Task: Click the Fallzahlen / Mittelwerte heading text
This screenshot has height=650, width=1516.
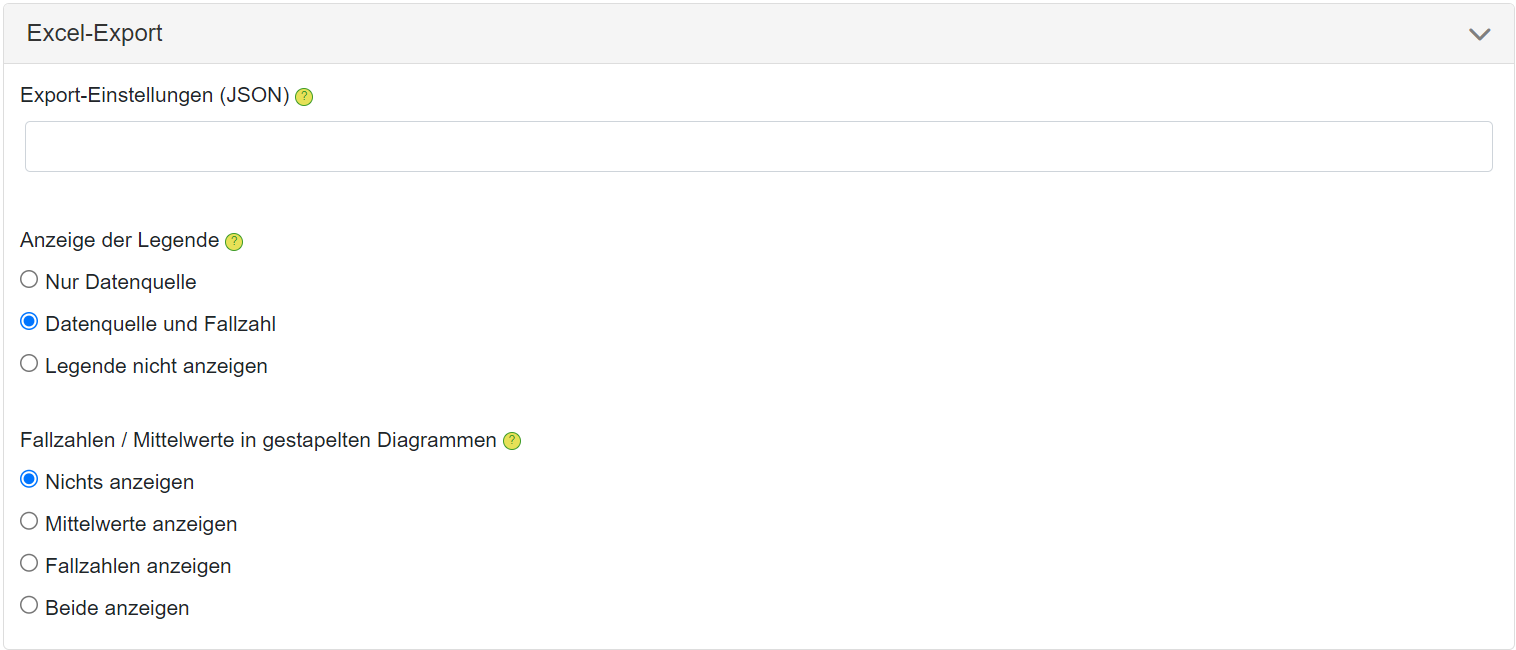Action: pyautogui.click(x=258, y=440)
